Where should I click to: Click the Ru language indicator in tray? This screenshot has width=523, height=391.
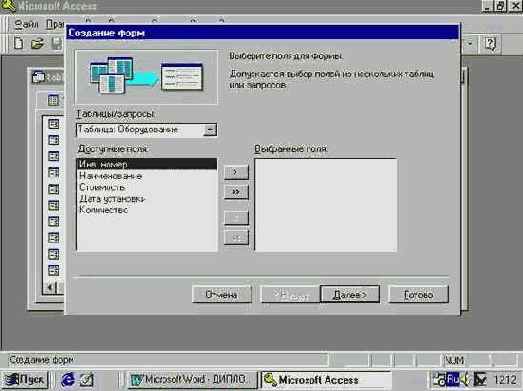tap(453, 380)
